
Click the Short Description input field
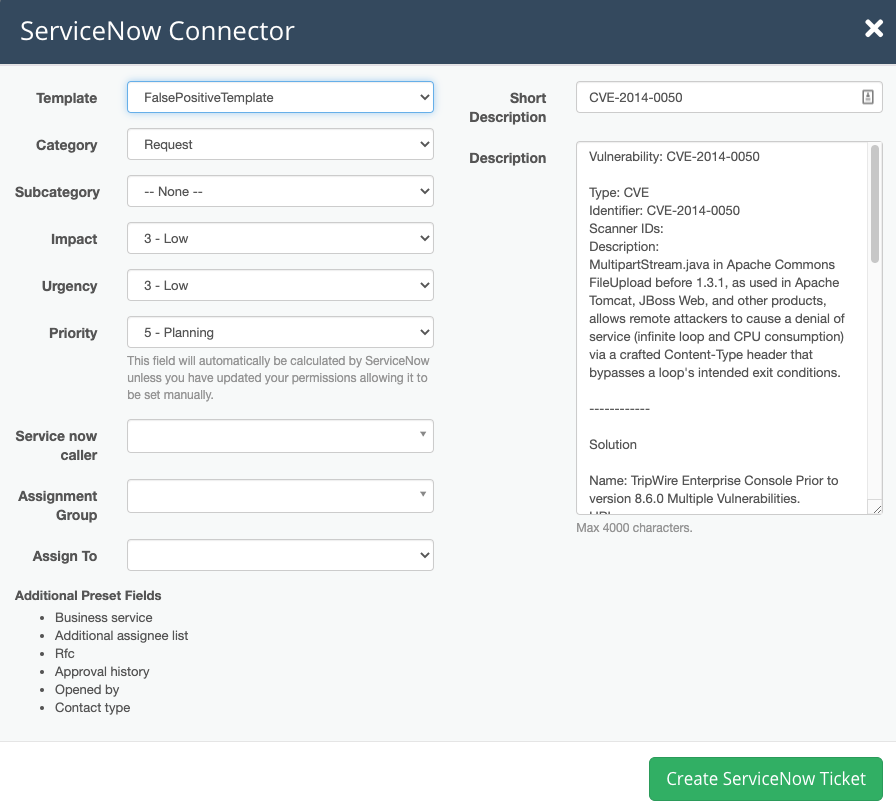point(729,97)
